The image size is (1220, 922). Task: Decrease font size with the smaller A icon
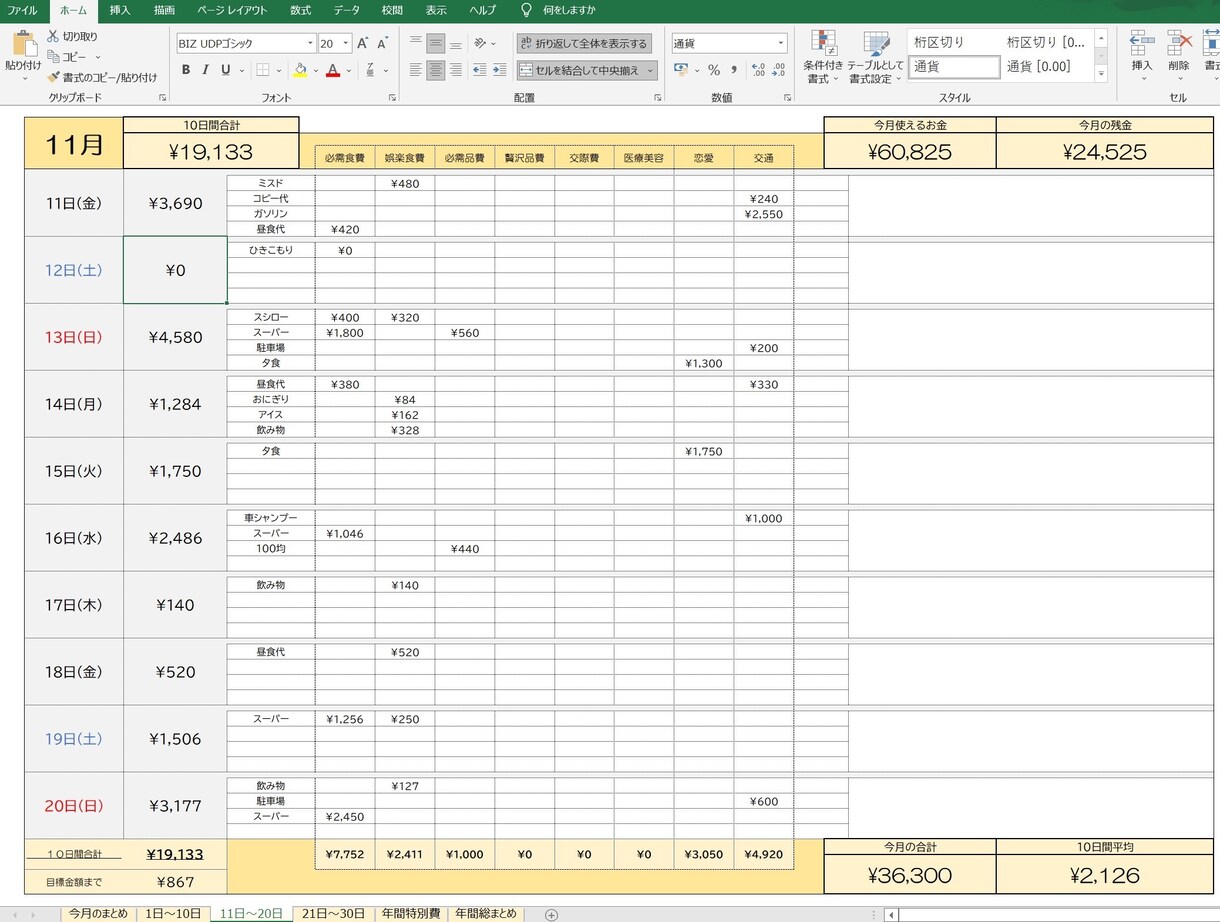382,43
